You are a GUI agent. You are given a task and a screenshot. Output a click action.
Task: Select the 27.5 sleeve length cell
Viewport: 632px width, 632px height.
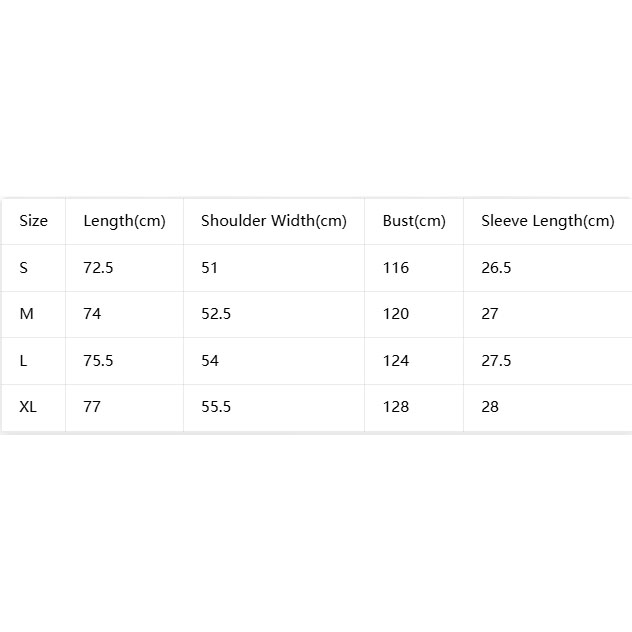tap(548, 361)
